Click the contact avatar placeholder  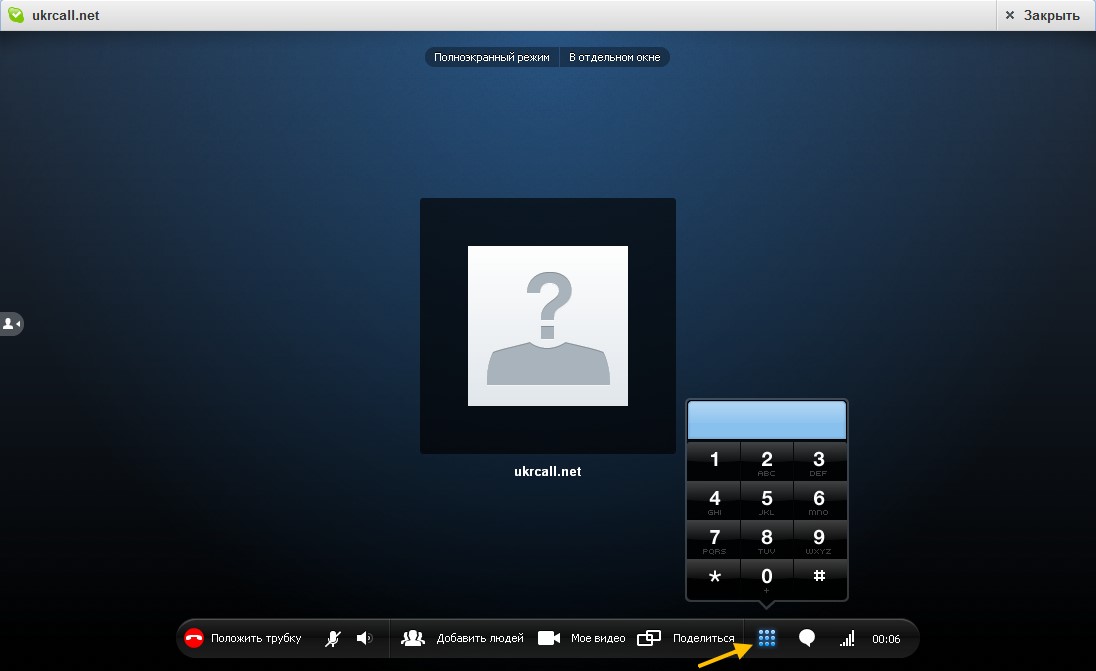coord(548,326)
